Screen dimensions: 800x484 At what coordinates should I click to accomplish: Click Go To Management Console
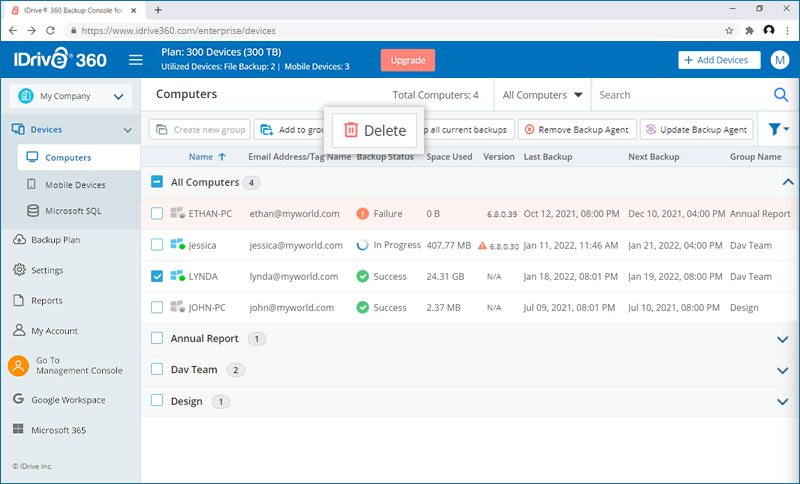pos(79,365)
